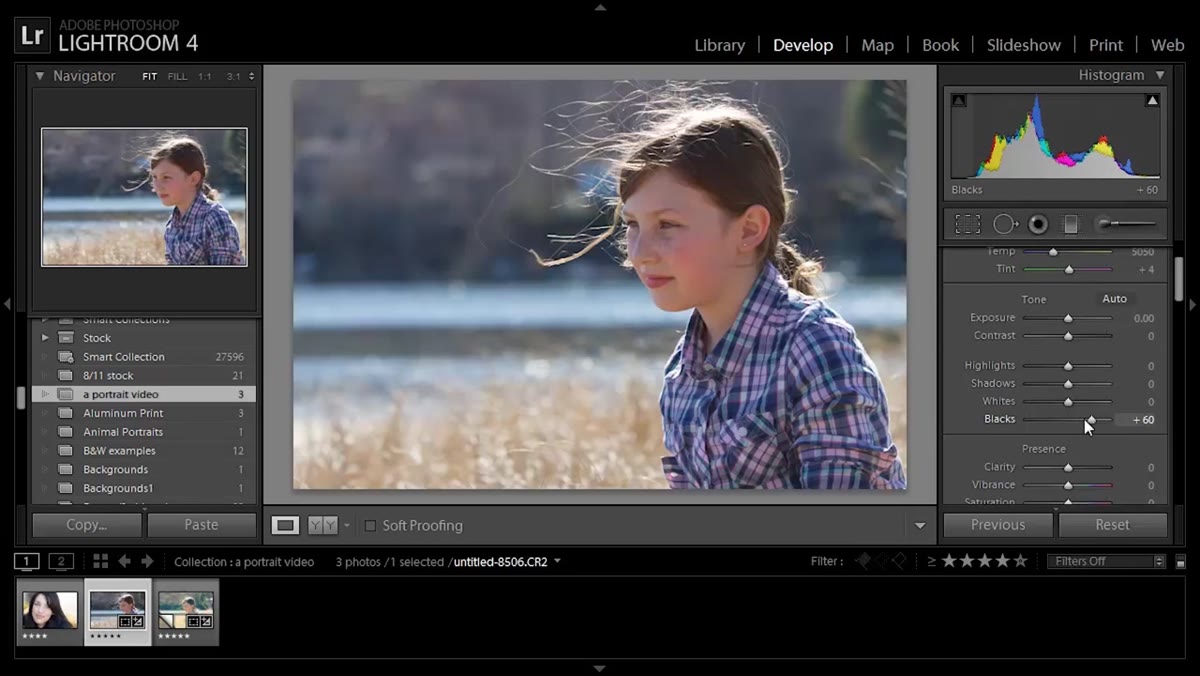Click the Paste button

tap(201, 525)
